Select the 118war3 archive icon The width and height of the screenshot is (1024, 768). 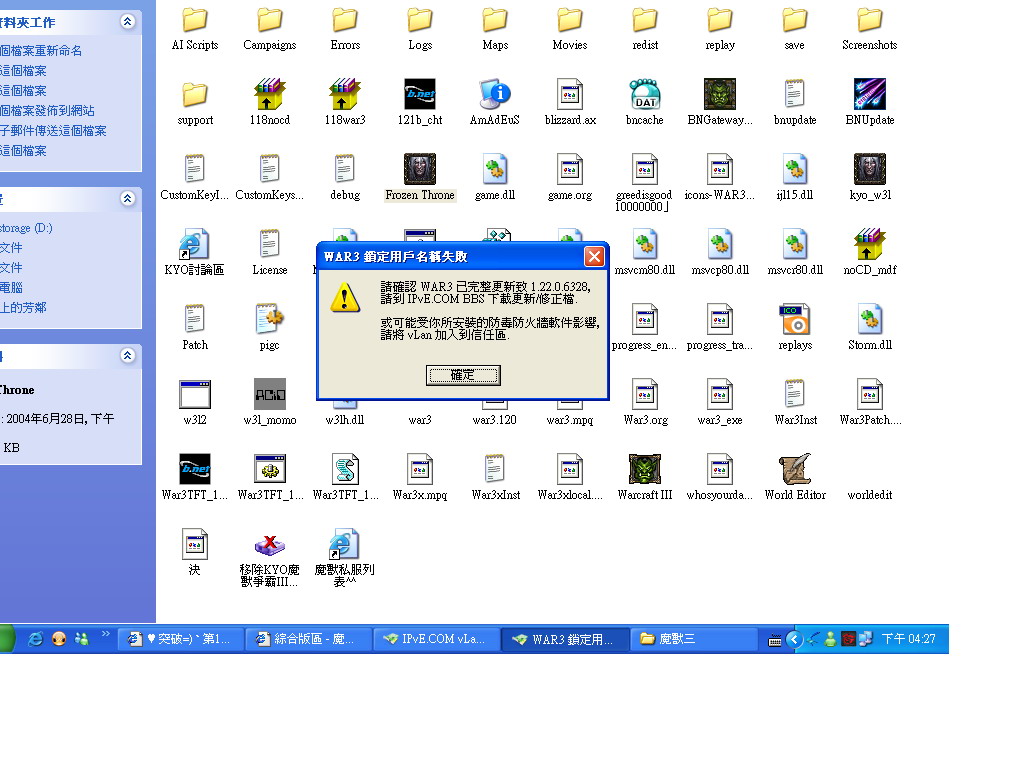point(345,94)
